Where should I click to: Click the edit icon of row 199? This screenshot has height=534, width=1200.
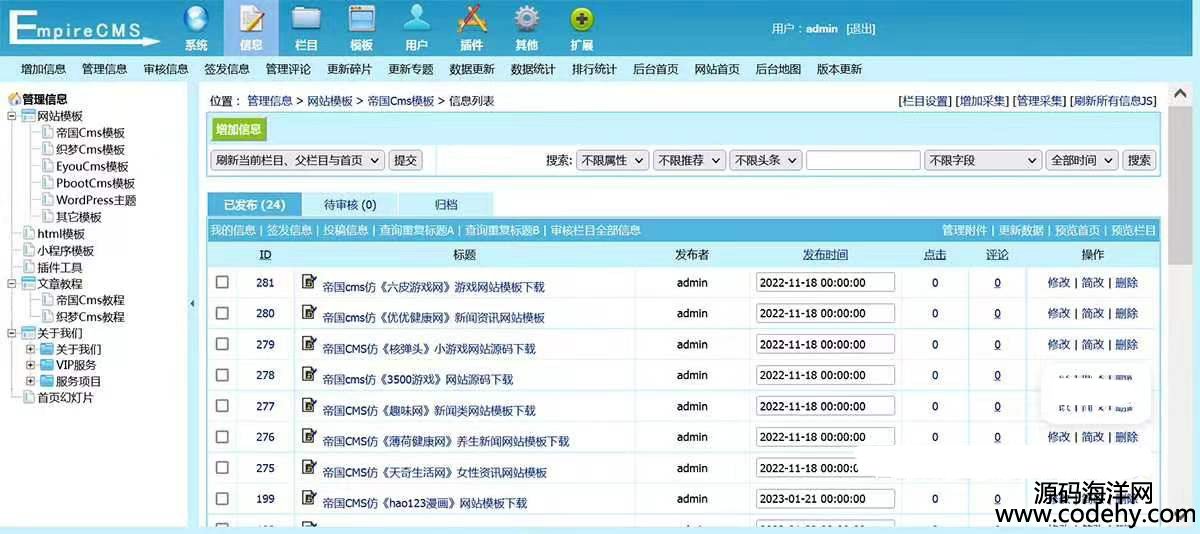coord(309,499)
